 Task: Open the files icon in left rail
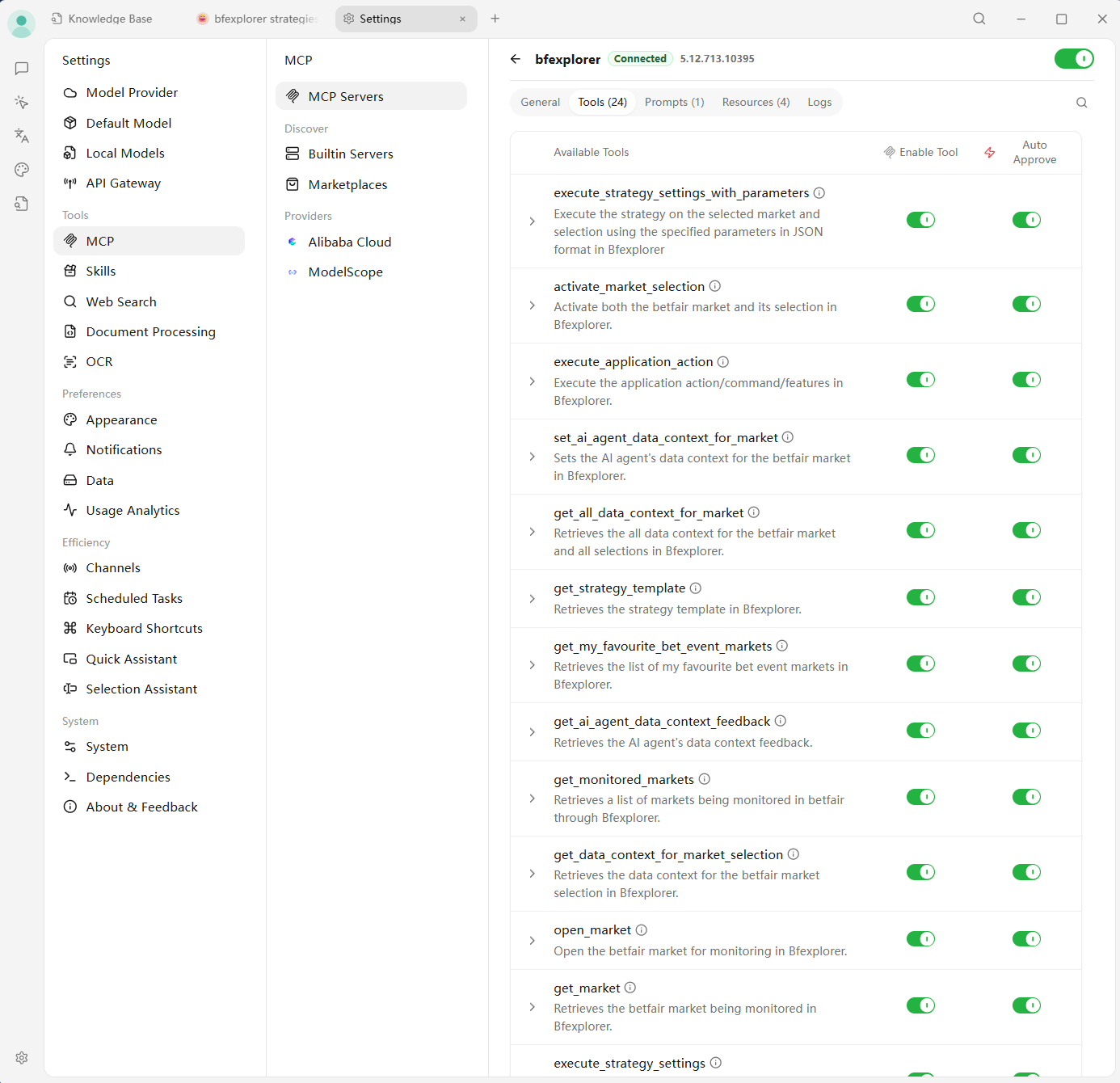(22, 204)
